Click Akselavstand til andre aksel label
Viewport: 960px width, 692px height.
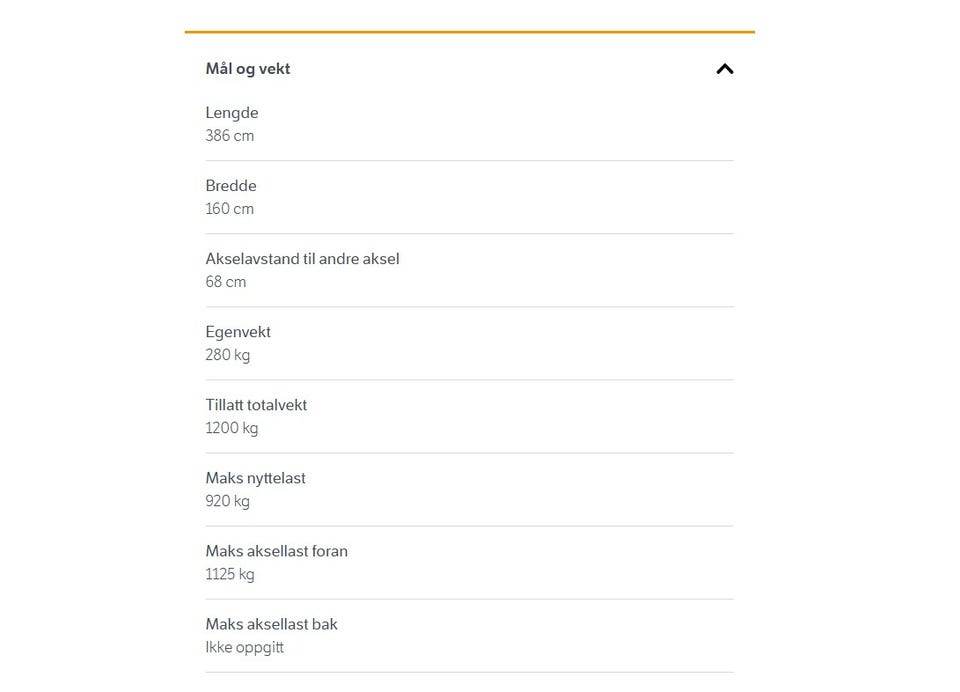point(302,259)
